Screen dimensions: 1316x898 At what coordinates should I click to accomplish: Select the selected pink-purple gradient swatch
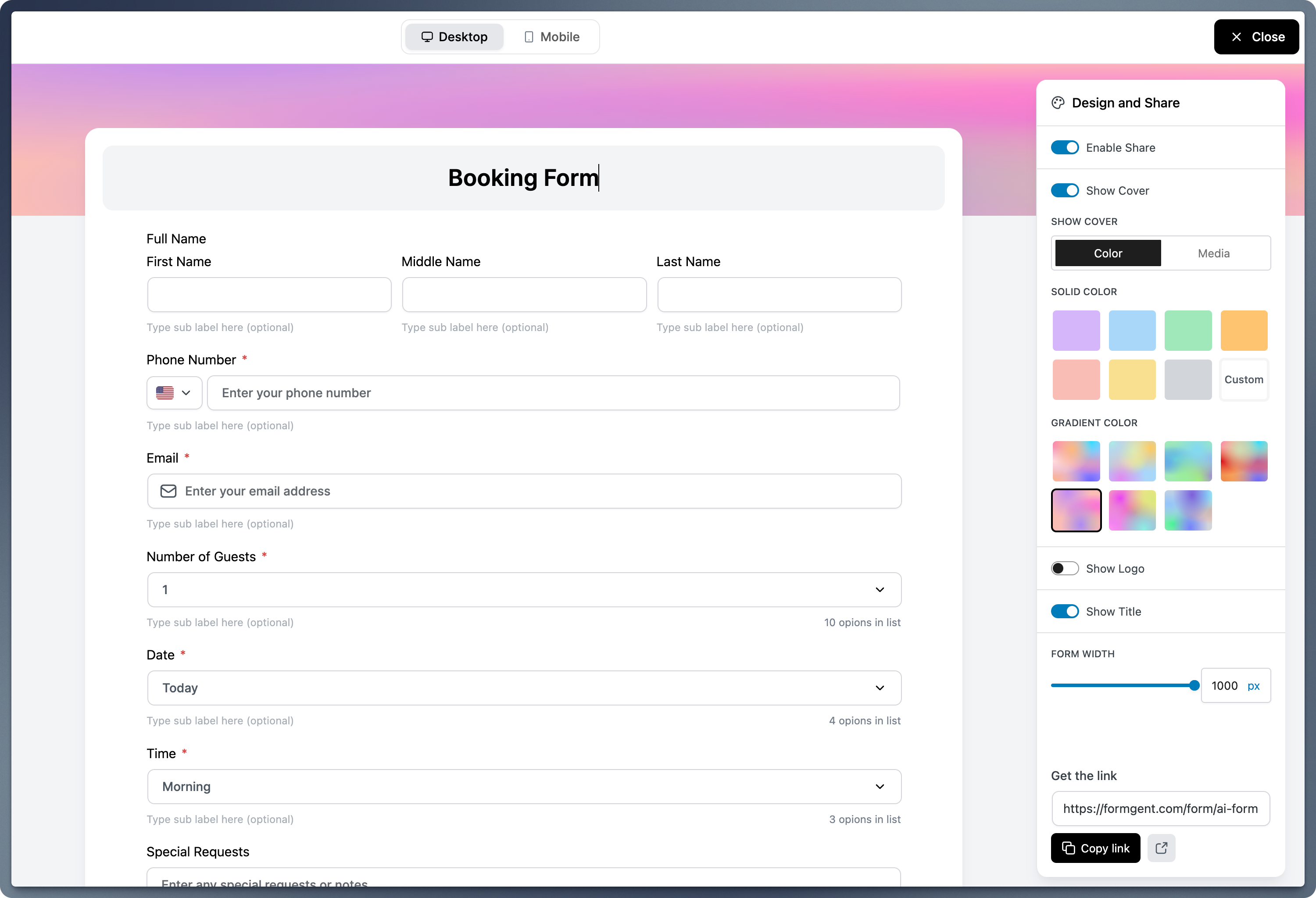(x=1076, y=510)
